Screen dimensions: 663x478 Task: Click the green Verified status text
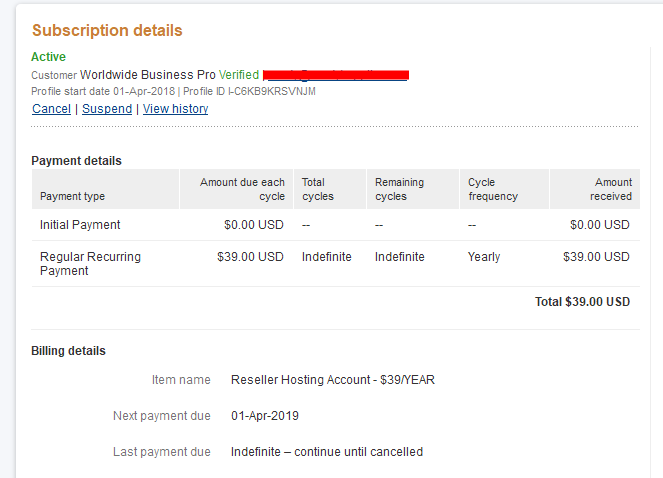(x=239, y=75)
